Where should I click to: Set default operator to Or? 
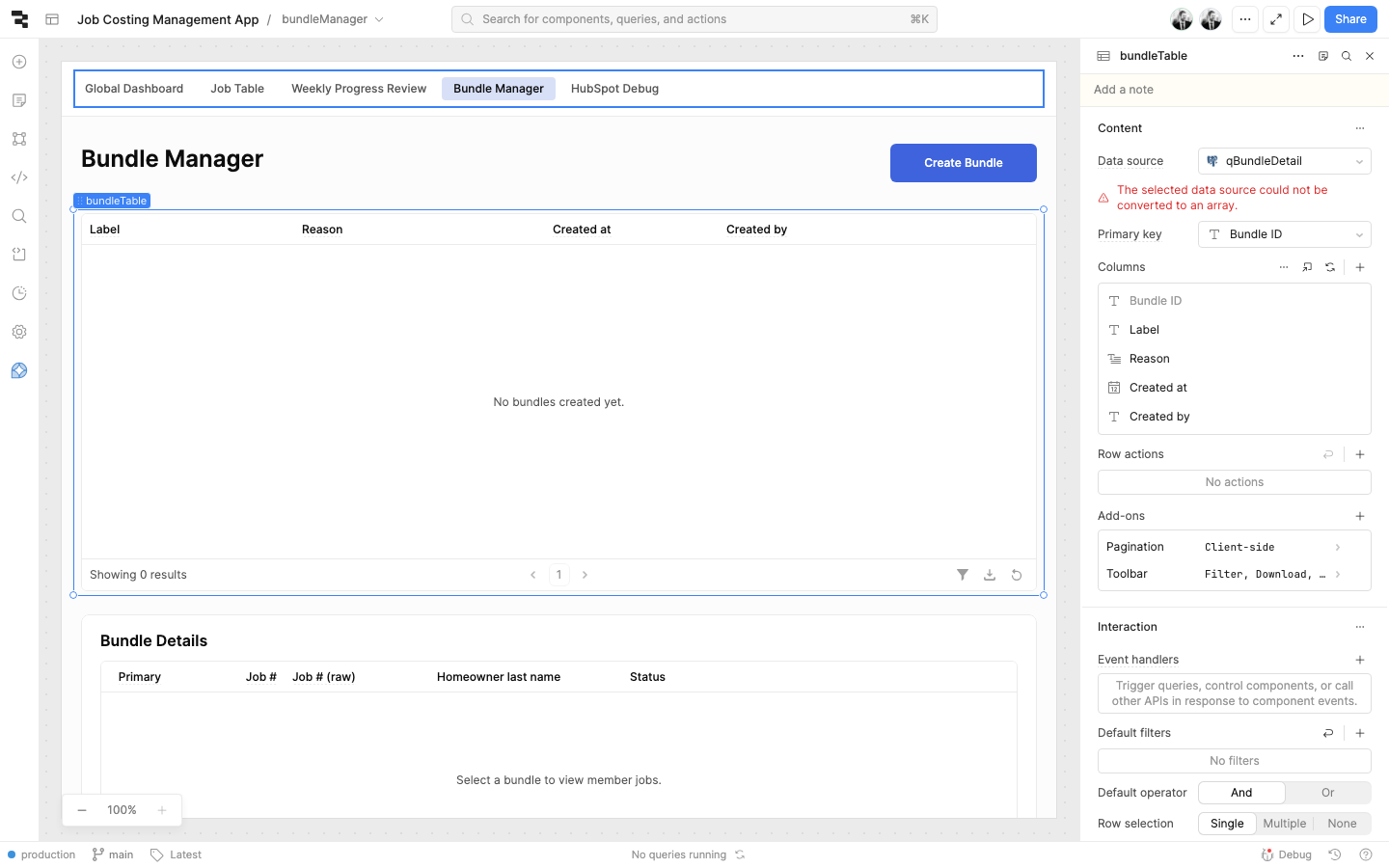click(x=1327, y=793)
